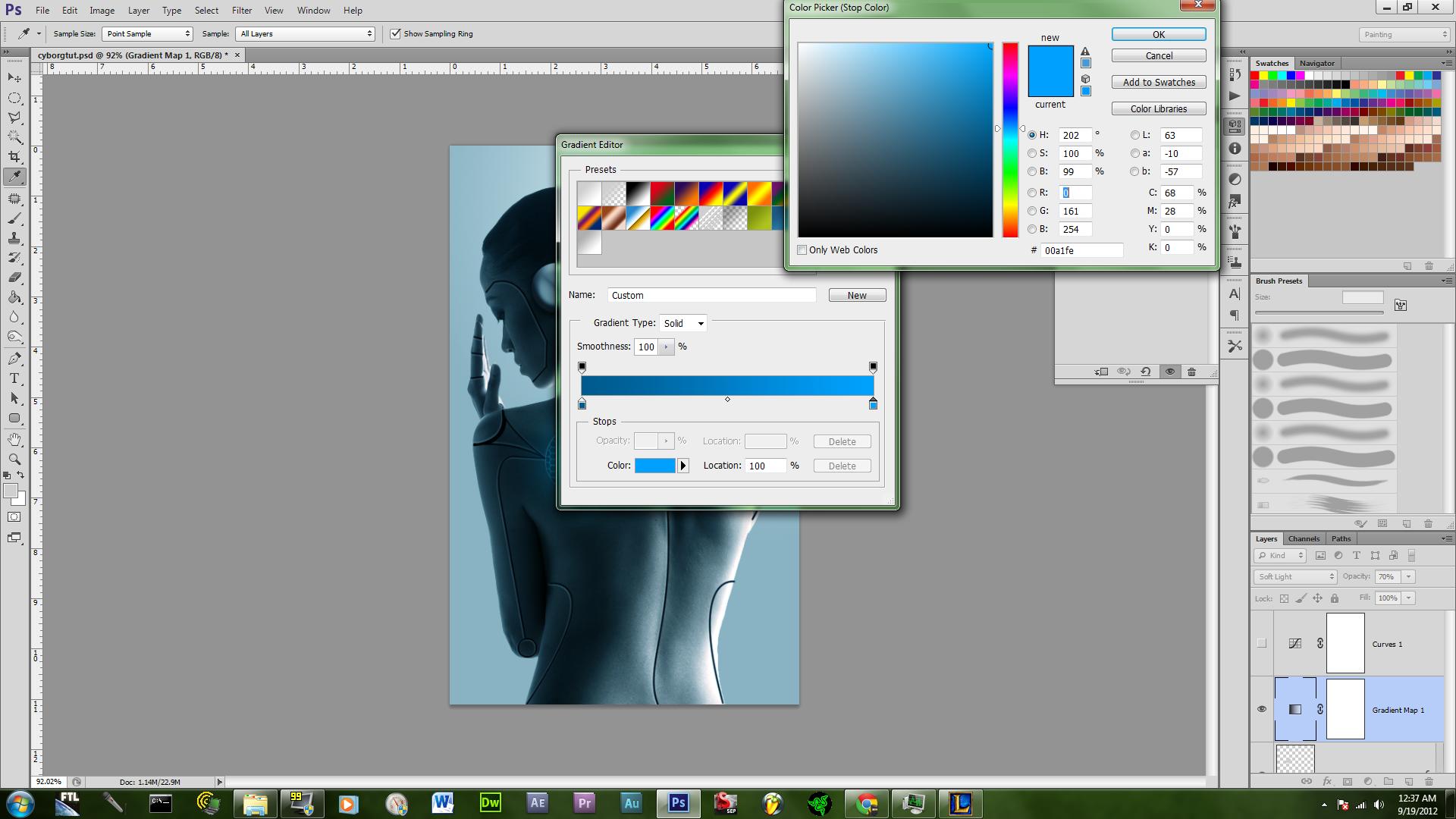
Task: Open the Filter menu
Action: tap(242, 11)
